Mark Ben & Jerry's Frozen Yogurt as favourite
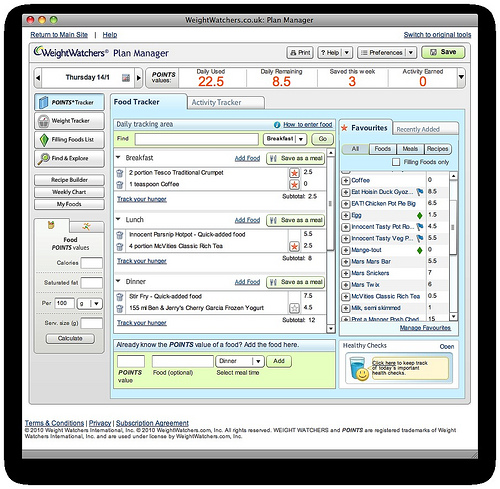Image resolution: width=500 pixels, height=489 pixels. click(x=294, y=308)
